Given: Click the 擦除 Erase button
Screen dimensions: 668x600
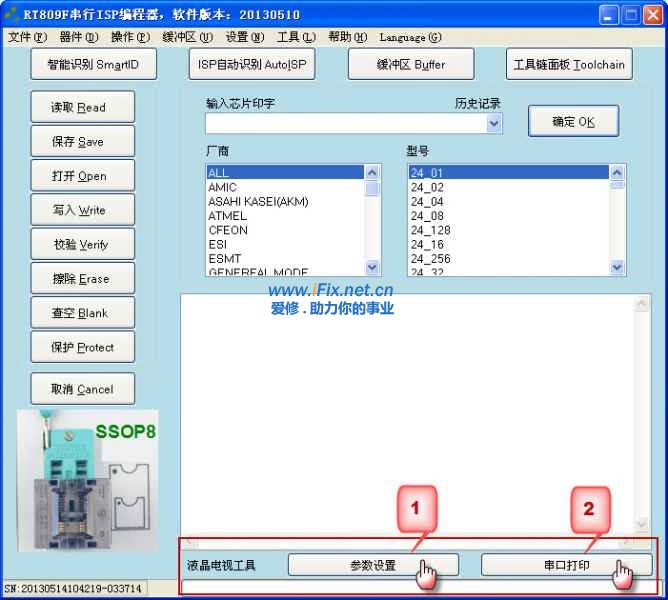Looking at the screenshot, I should point(83,278).
